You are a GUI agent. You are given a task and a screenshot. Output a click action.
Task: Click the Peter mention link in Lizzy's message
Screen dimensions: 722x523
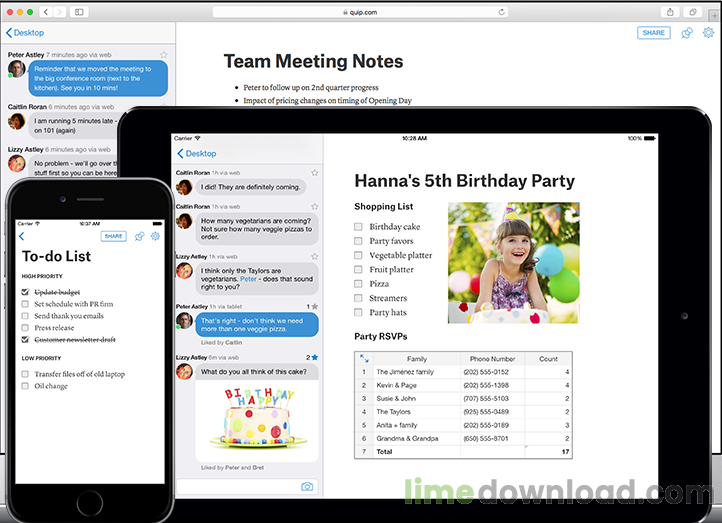pos(248,279)
